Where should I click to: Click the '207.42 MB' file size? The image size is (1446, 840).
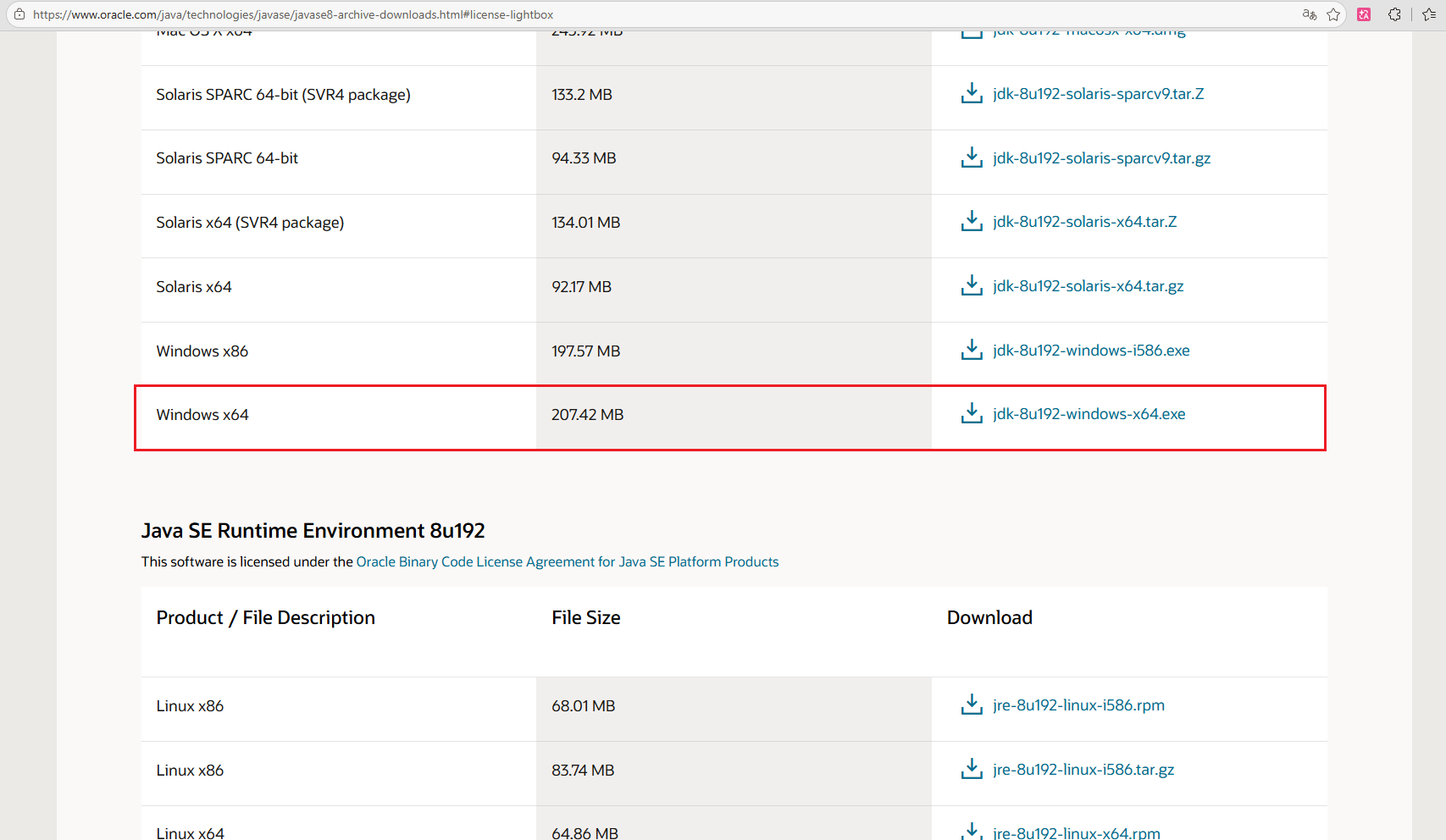click(x=588, y=415)
